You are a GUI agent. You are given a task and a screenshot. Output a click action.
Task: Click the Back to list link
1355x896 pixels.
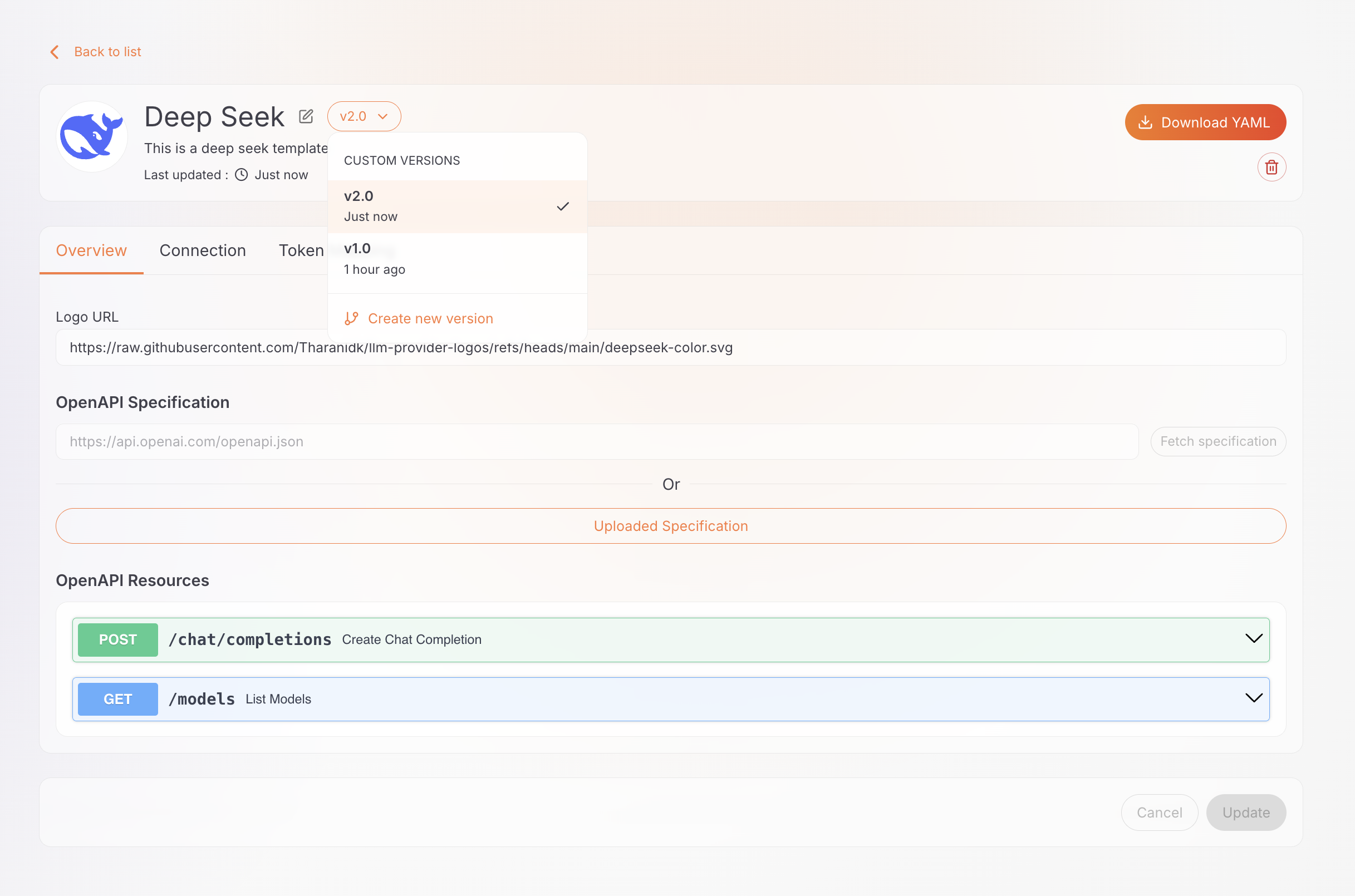click(107, 52)
